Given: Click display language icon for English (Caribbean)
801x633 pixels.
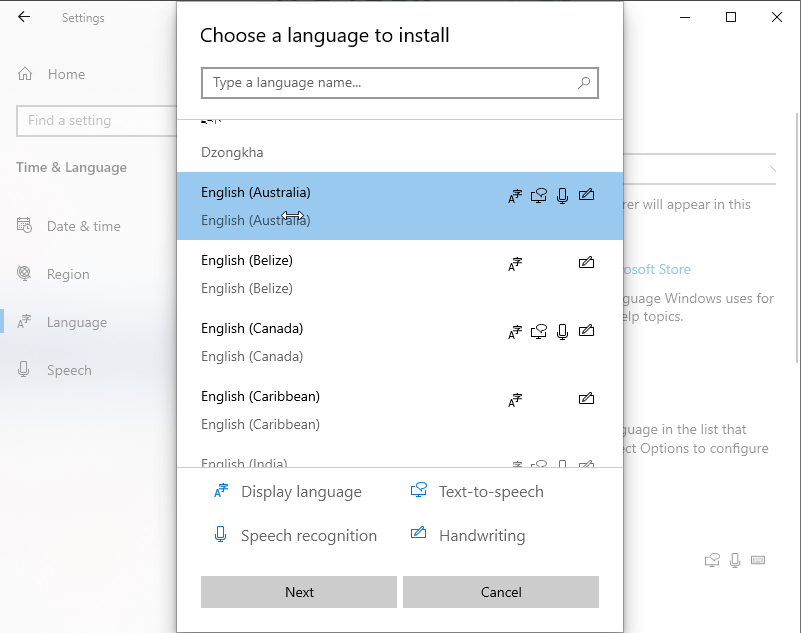Looking at the screenshot, I should tap(515, 400).
